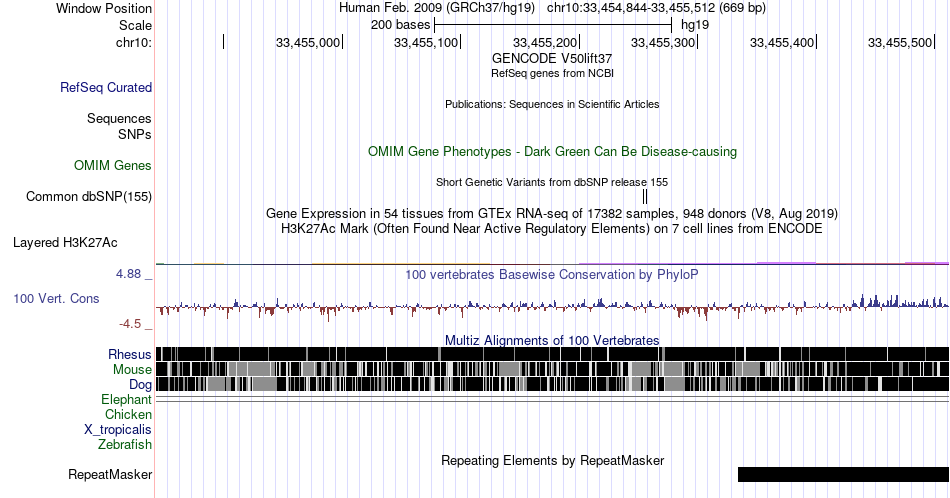950x498 pixels.
Task: Select the Rhesus alignment label
Action: 130,354
